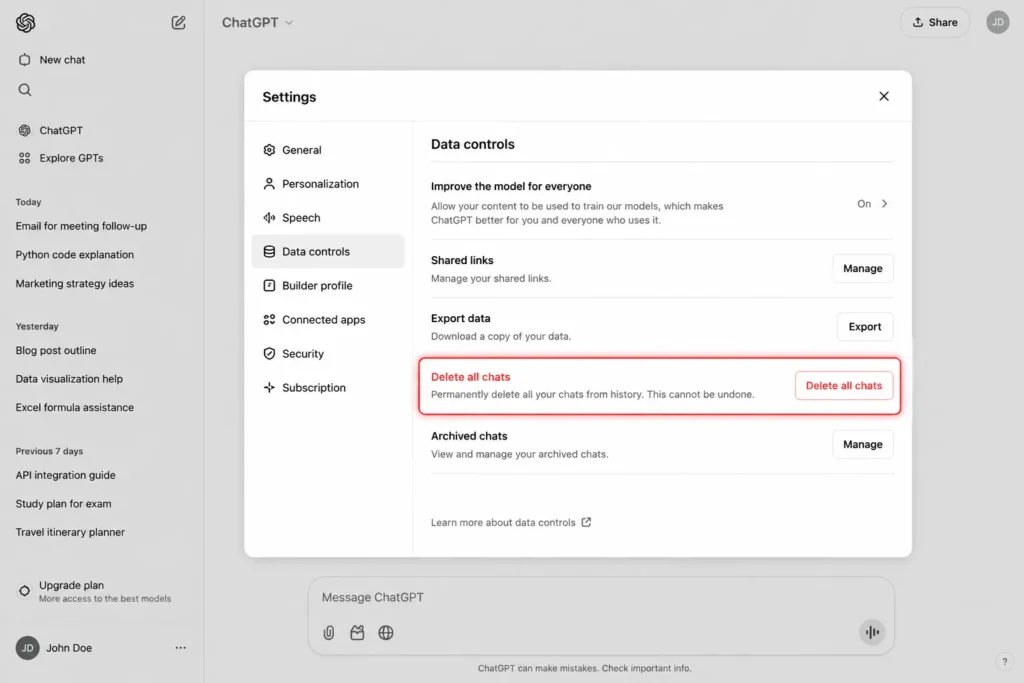1024x683 pixels.
Task: Click the Share button at top
Action: 935,22
